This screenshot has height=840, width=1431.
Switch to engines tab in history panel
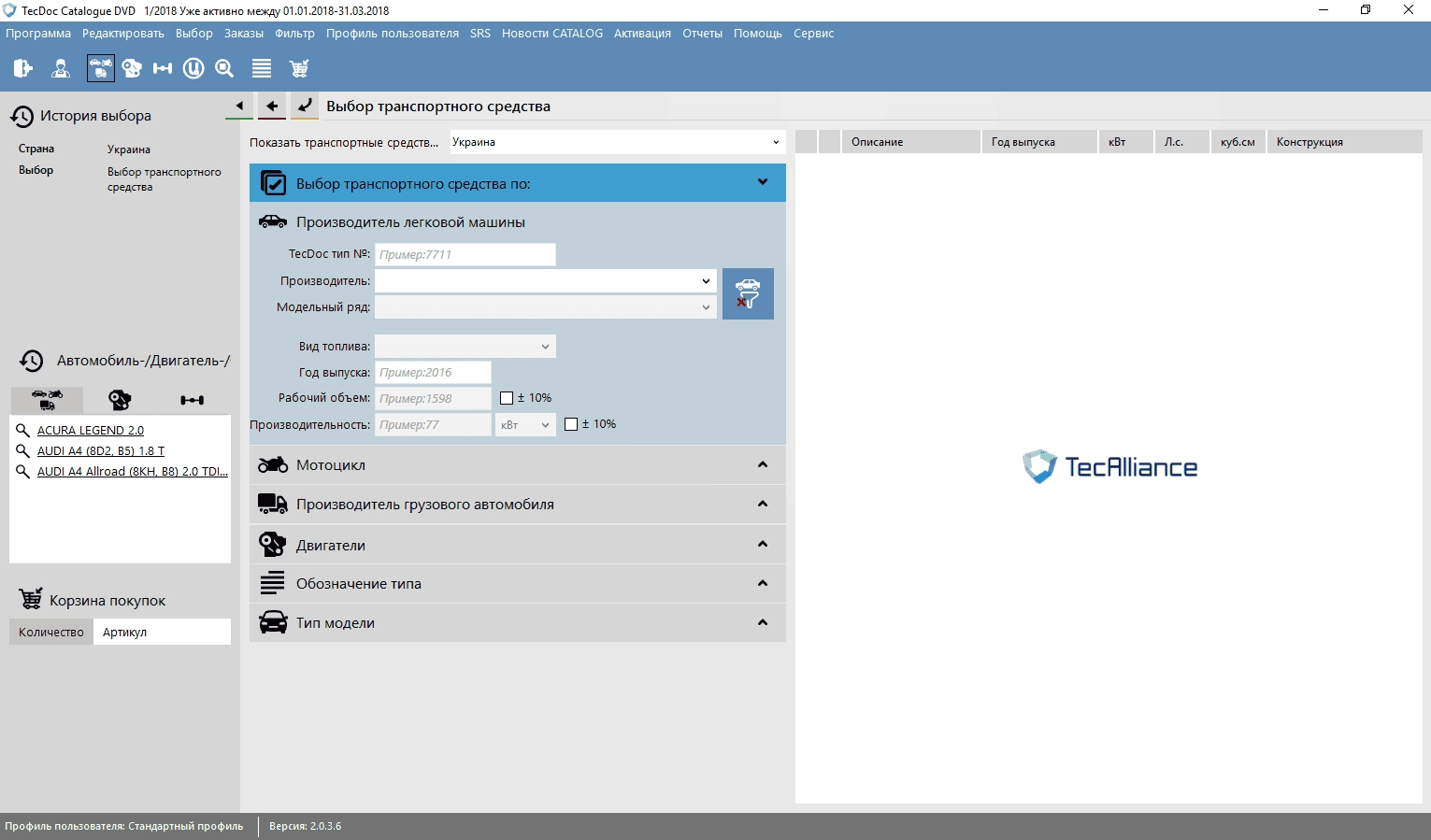pos(120,400)
